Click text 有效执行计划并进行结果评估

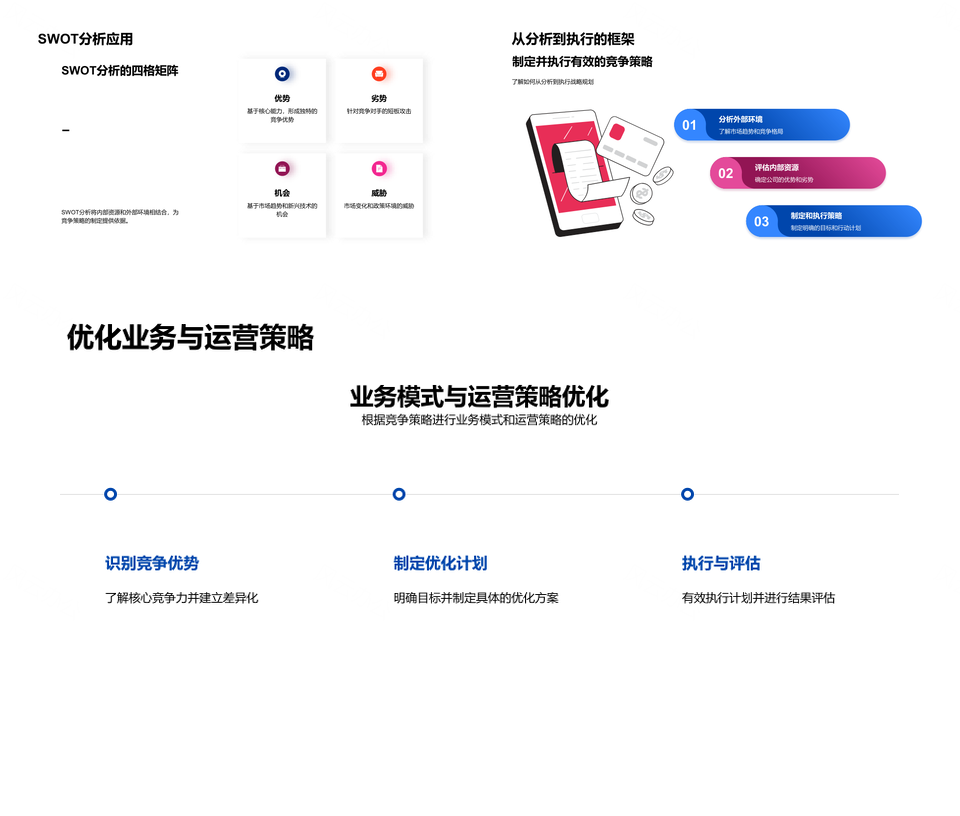(759, 598)
